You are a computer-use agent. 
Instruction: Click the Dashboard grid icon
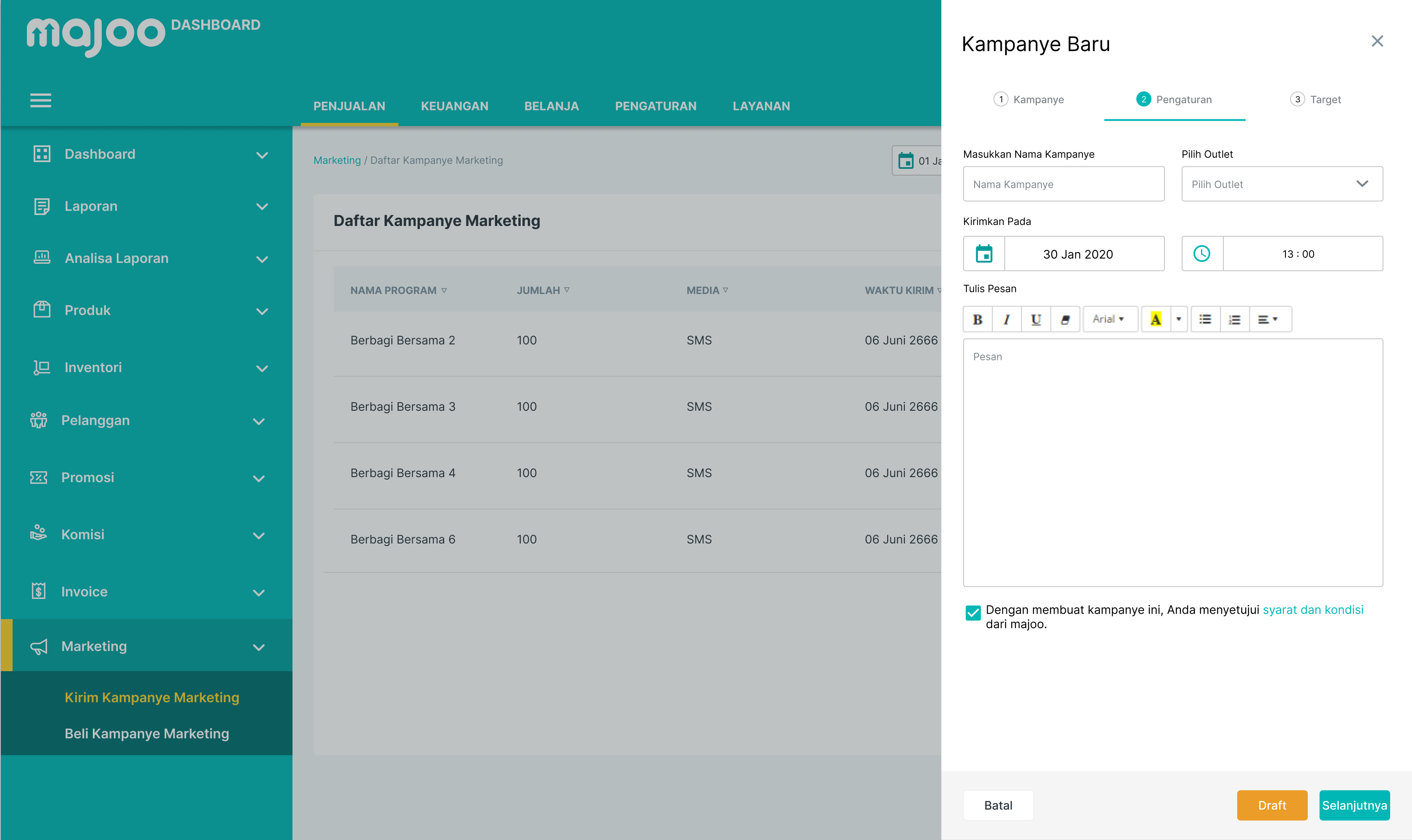click(42, 154)
